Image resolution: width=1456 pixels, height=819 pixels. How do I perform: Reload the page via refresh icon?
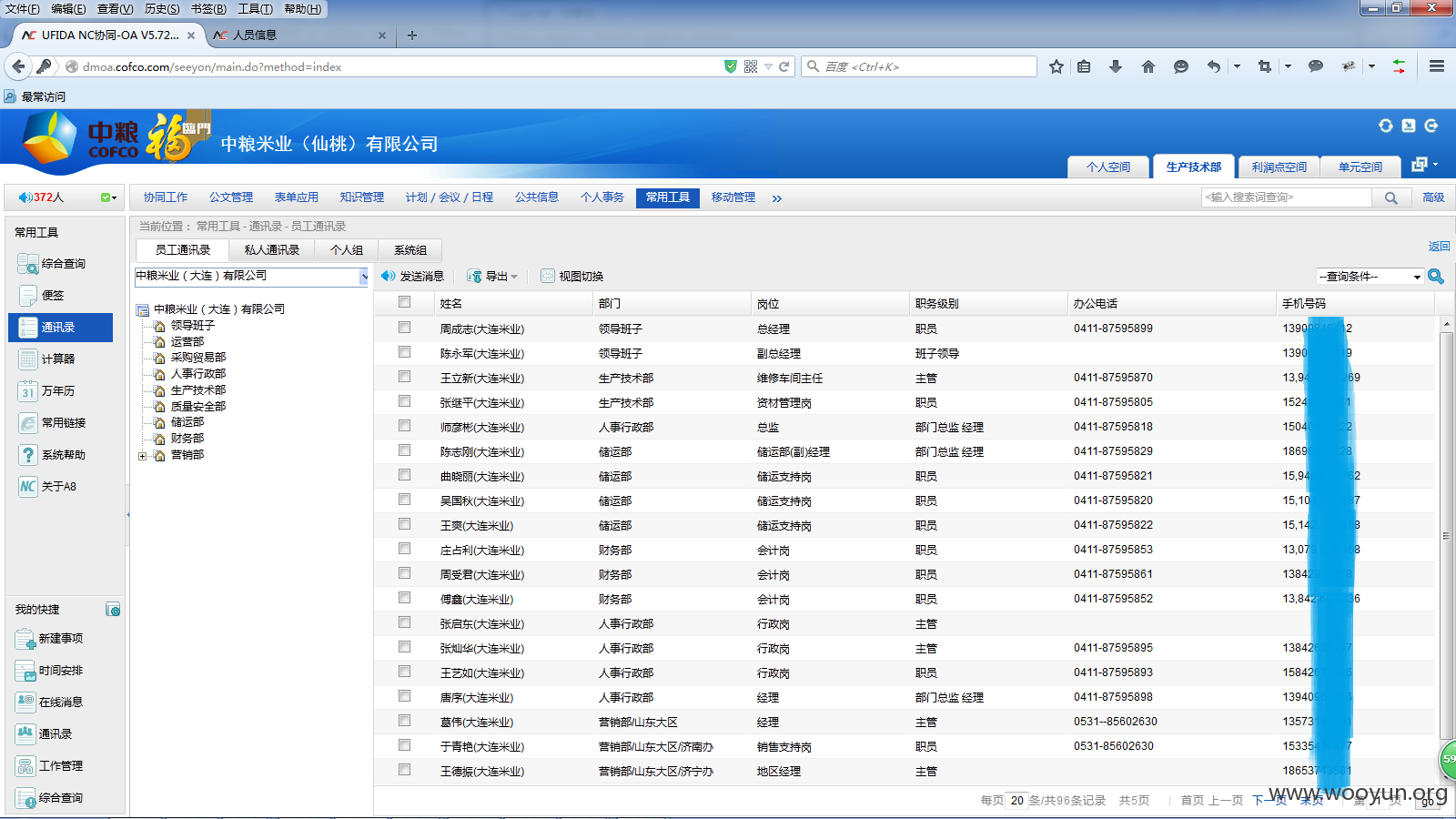[x=784, y=66]
